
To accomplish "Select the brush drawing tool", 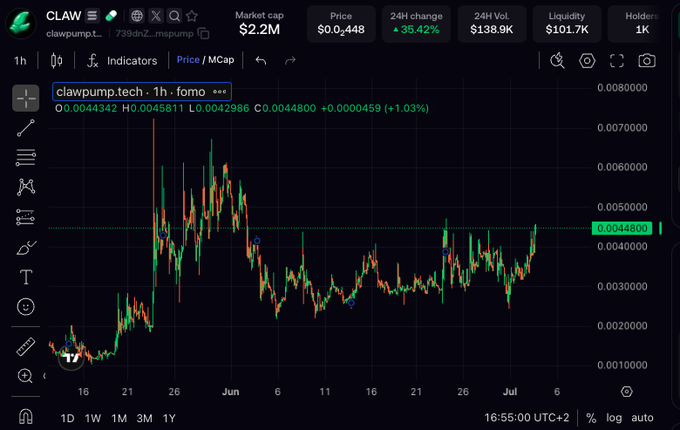I will point(26,248).
